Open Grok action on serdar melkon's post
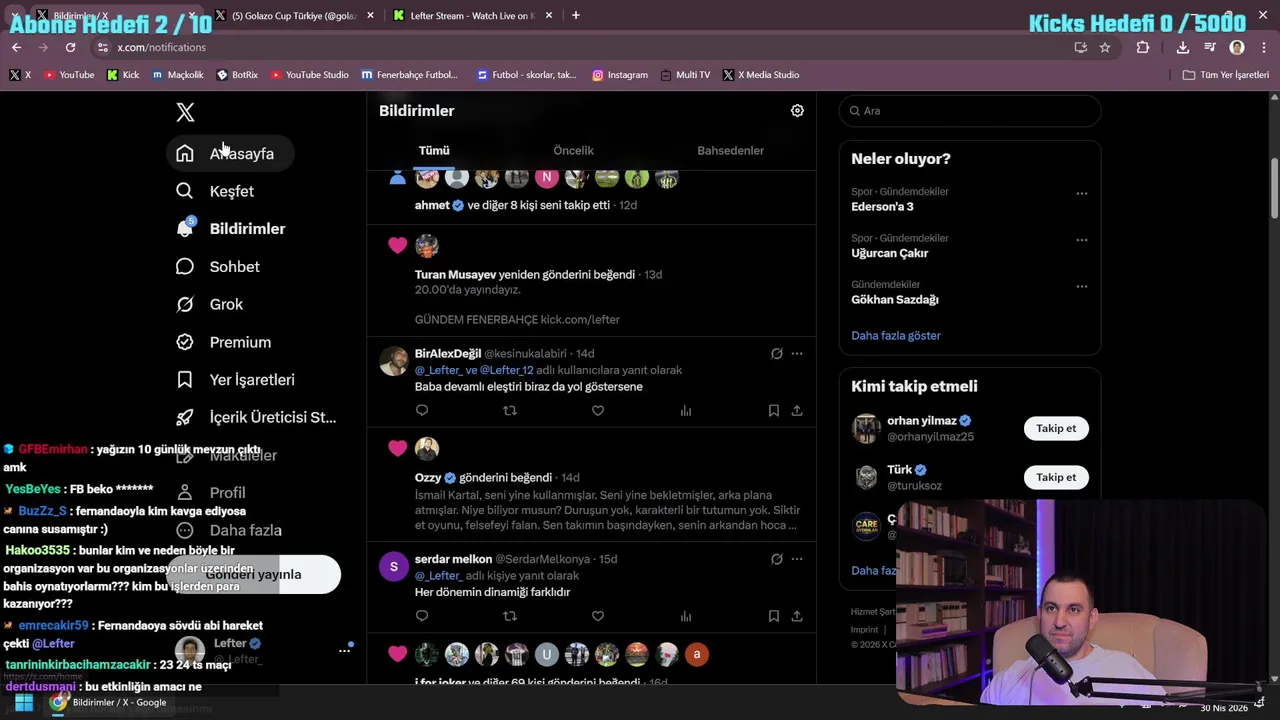1280x720 pixels. 776,559
